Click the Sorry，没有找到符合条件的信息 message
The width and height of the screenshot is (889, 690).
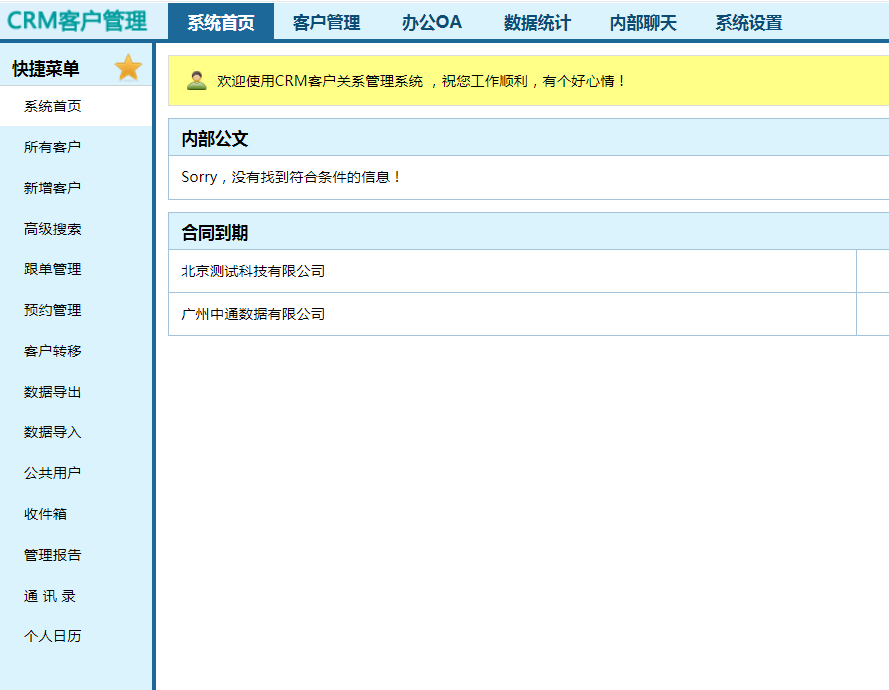291,177
